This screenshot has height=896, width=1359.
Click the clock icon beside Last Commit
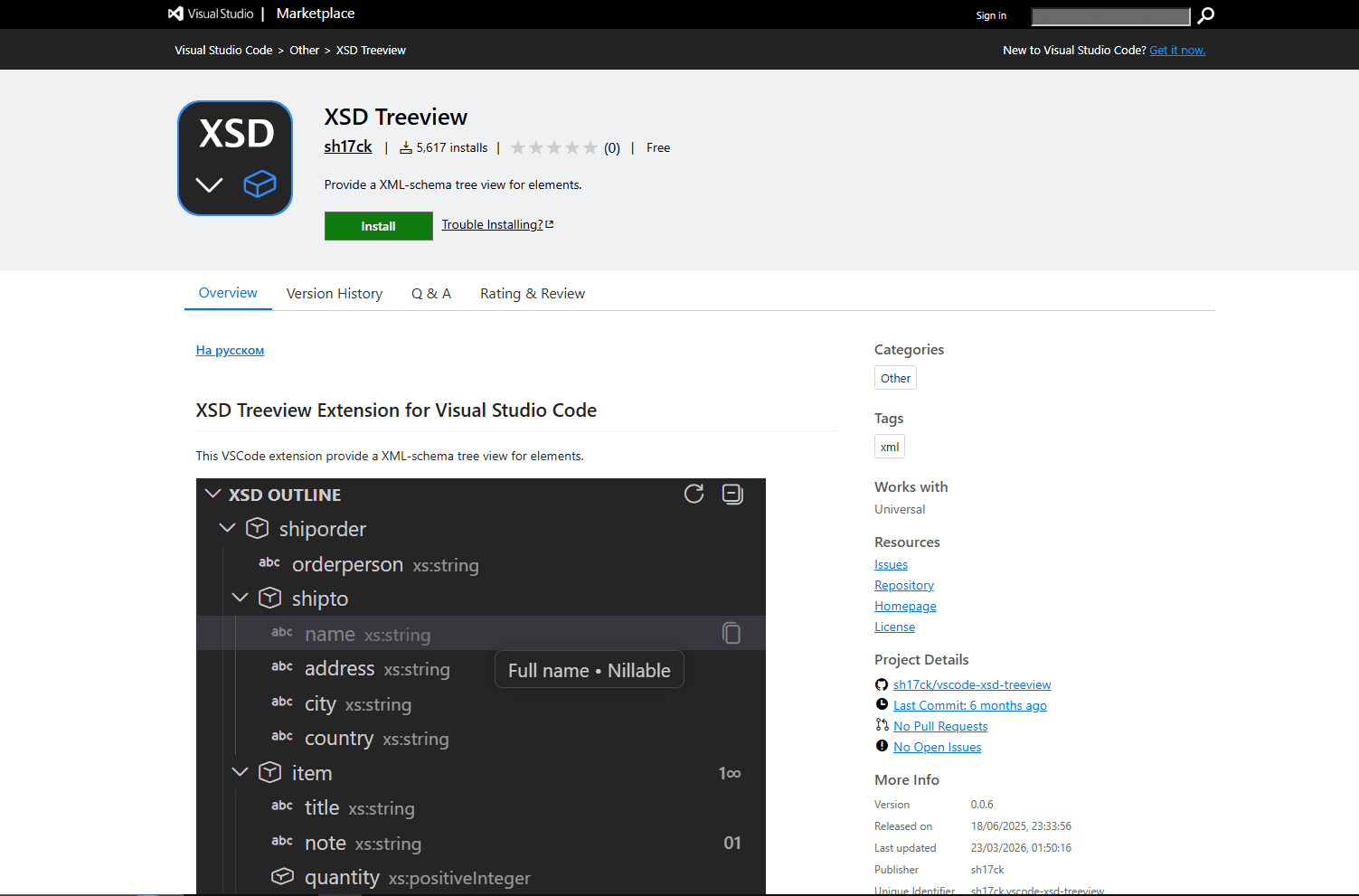(882, 704)
